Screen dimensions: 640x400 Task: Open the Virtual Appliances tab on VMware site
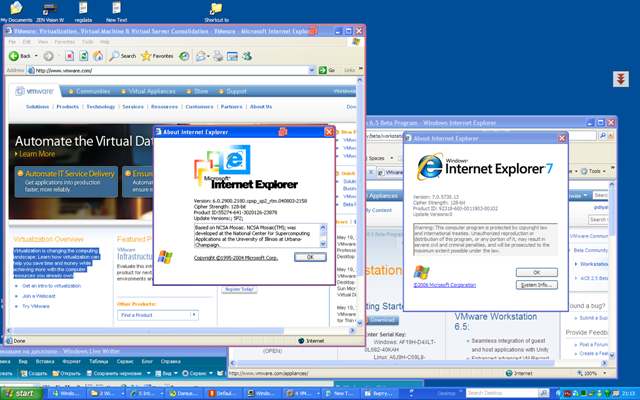tap(148, 91)
